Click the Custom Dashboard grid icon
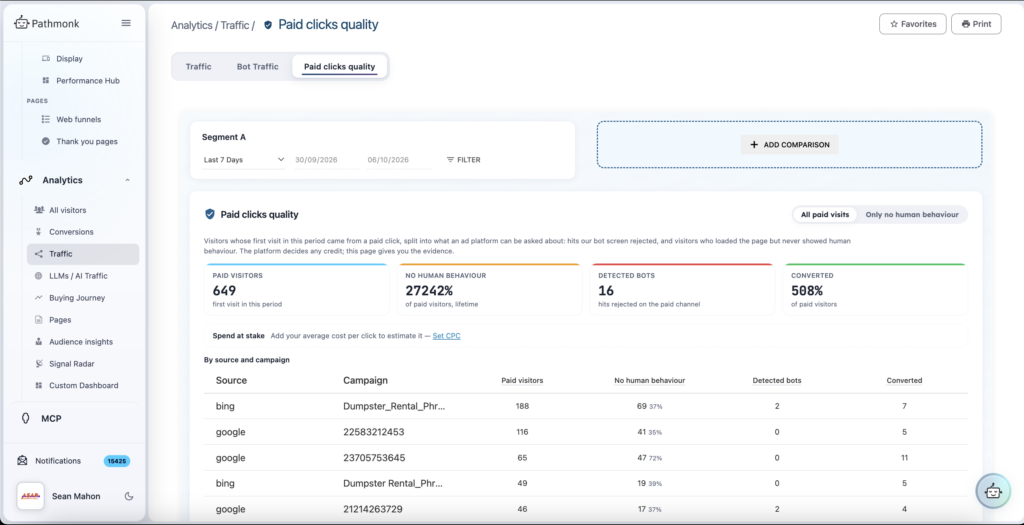 [39, 385]
